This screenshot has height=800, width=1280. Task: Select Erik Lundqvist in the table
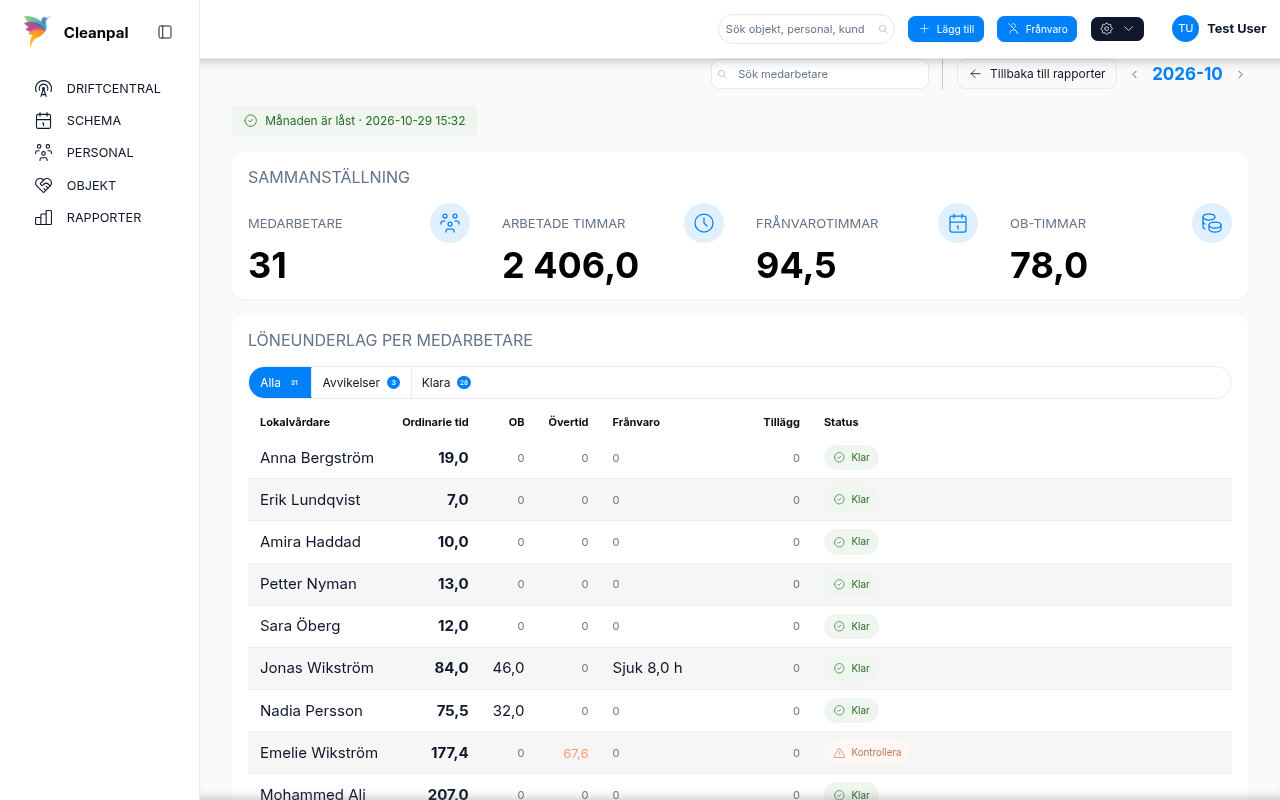[x=310, y=500]
